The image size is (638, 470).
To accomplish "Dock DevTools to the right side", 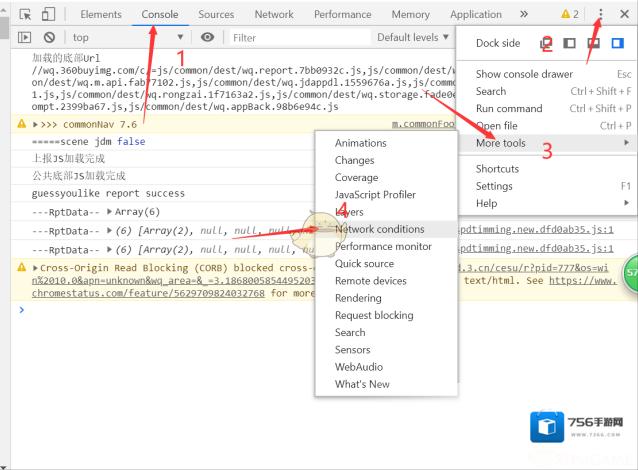I will pyautogui.click(x=617, y=43).
